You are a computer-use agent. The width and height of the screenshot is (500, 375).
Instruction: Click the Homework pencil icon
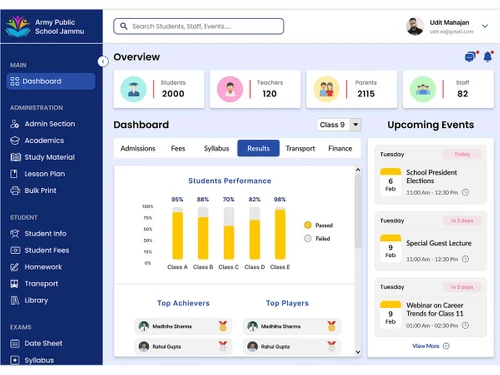pyautogui.click(x=14, y=267)
